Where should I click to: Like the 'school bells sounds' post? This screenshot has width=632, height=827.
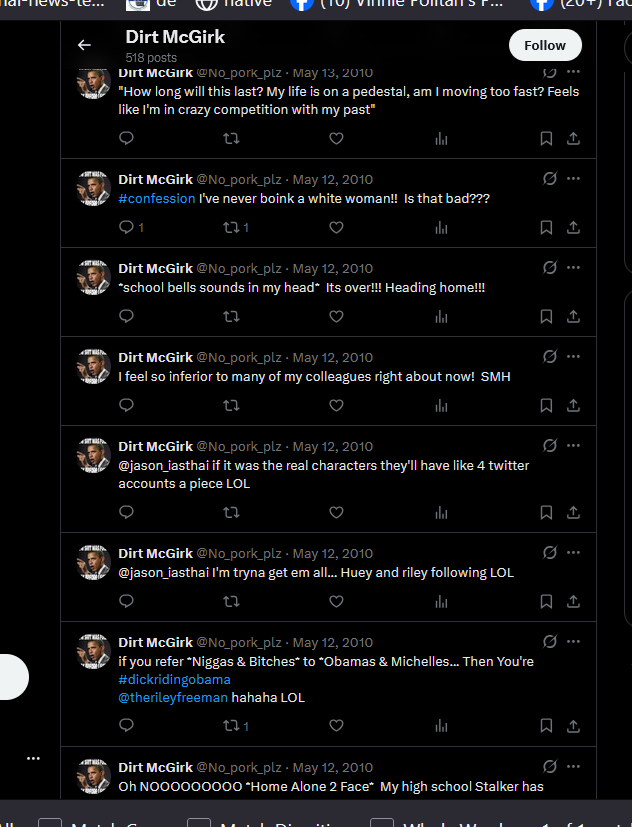337,316
